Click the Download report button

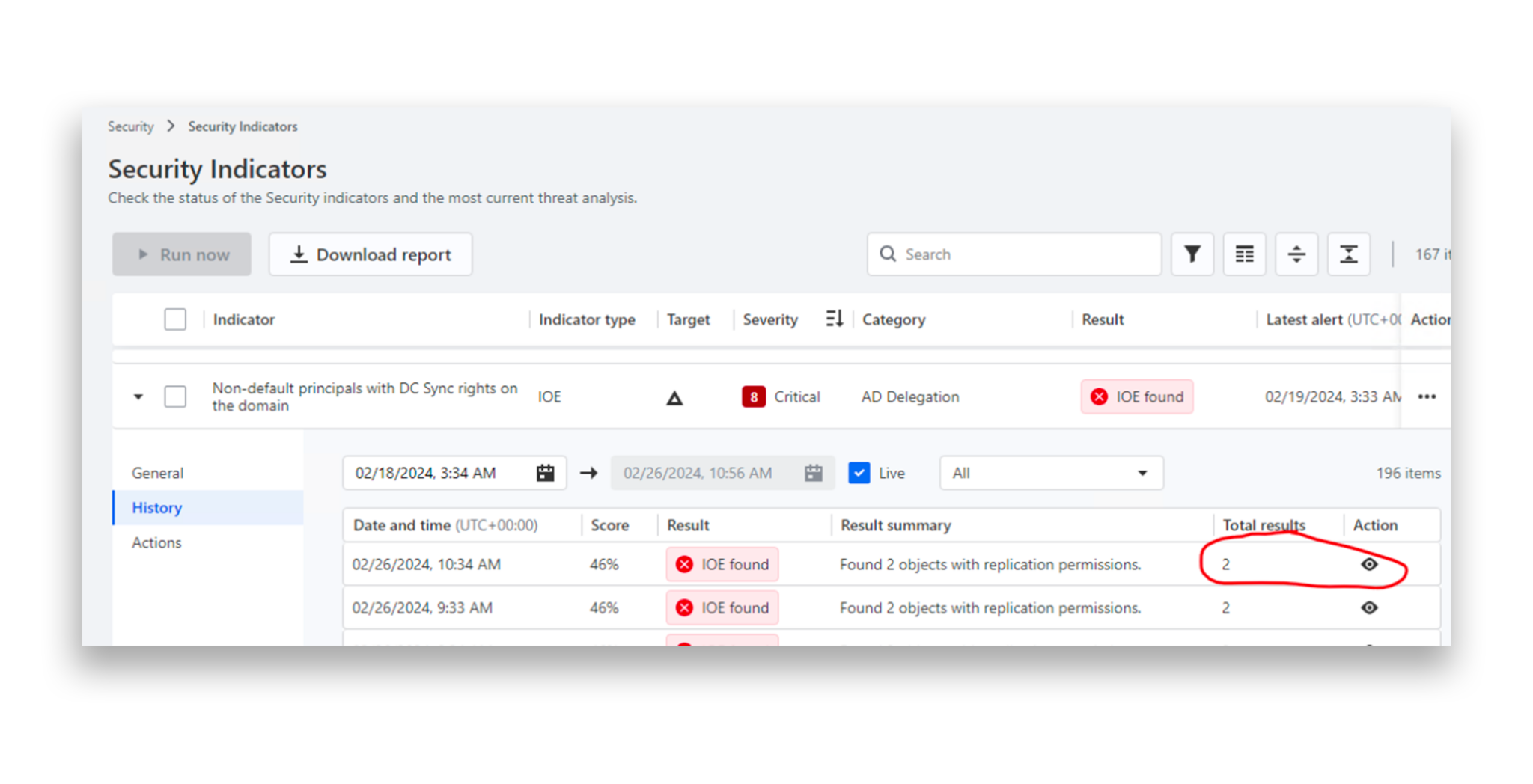tap(370, 254)
